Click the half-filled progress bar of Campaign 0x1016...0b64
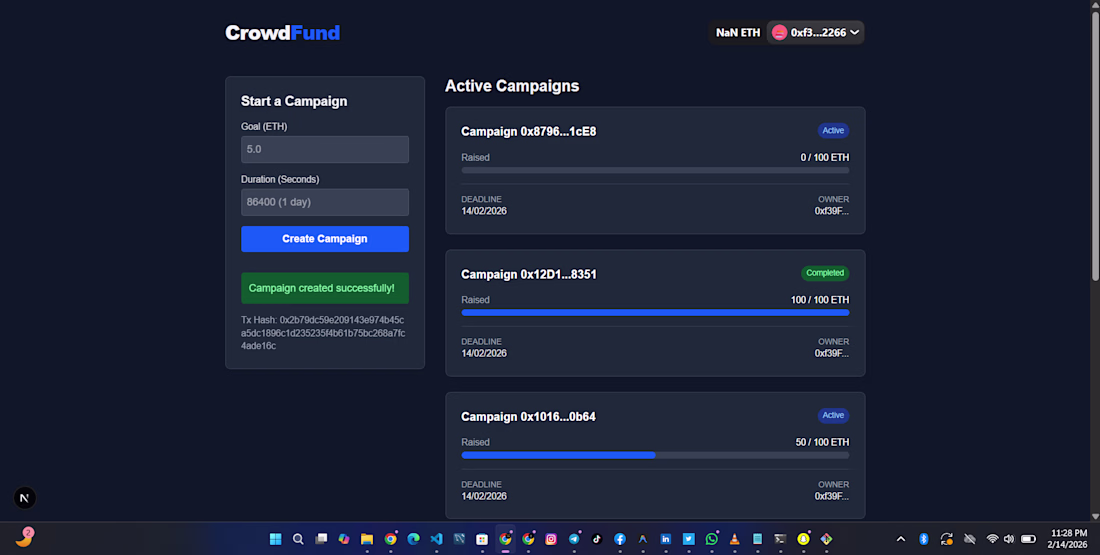The image size is (1100, 555). click(655, 455)
